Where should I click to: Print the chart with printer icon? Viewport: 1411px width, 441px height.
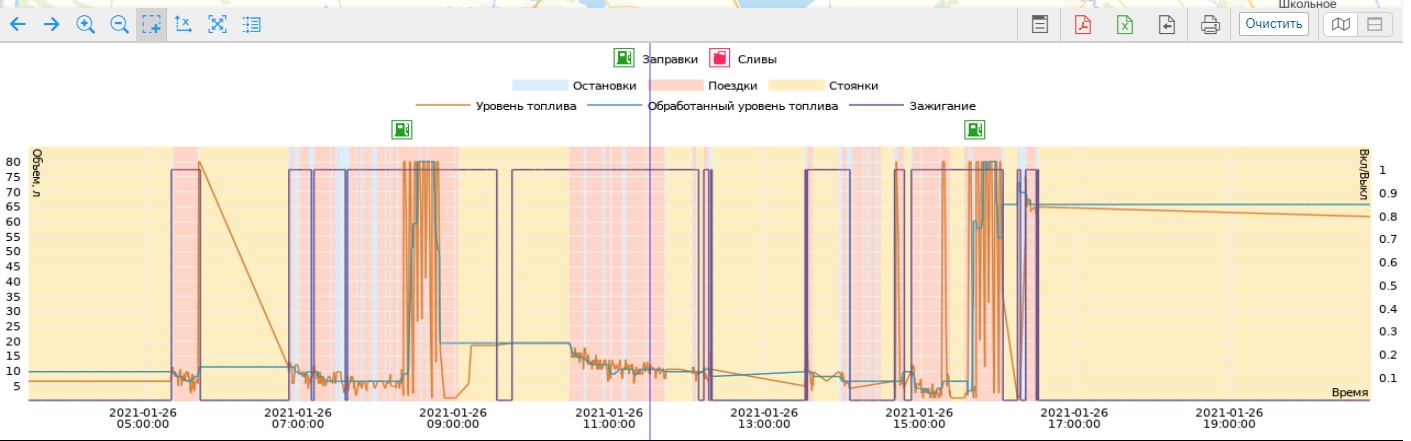pos(1210,25)
